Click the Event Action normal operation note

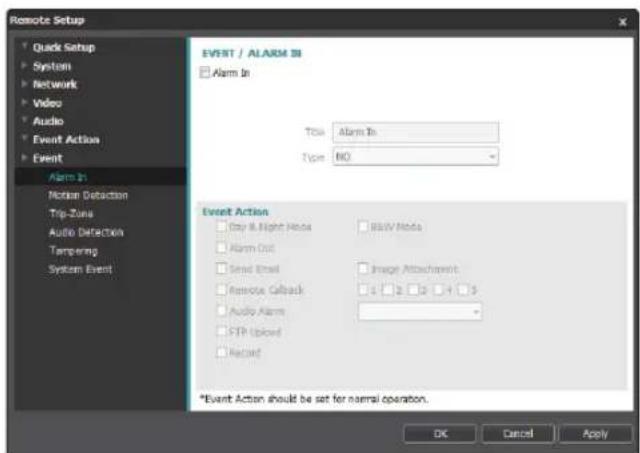[313, 399]
